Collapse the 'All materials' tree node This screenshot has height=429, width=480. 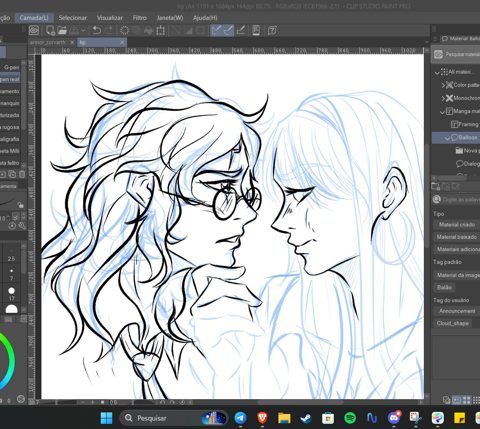[437, 72]
